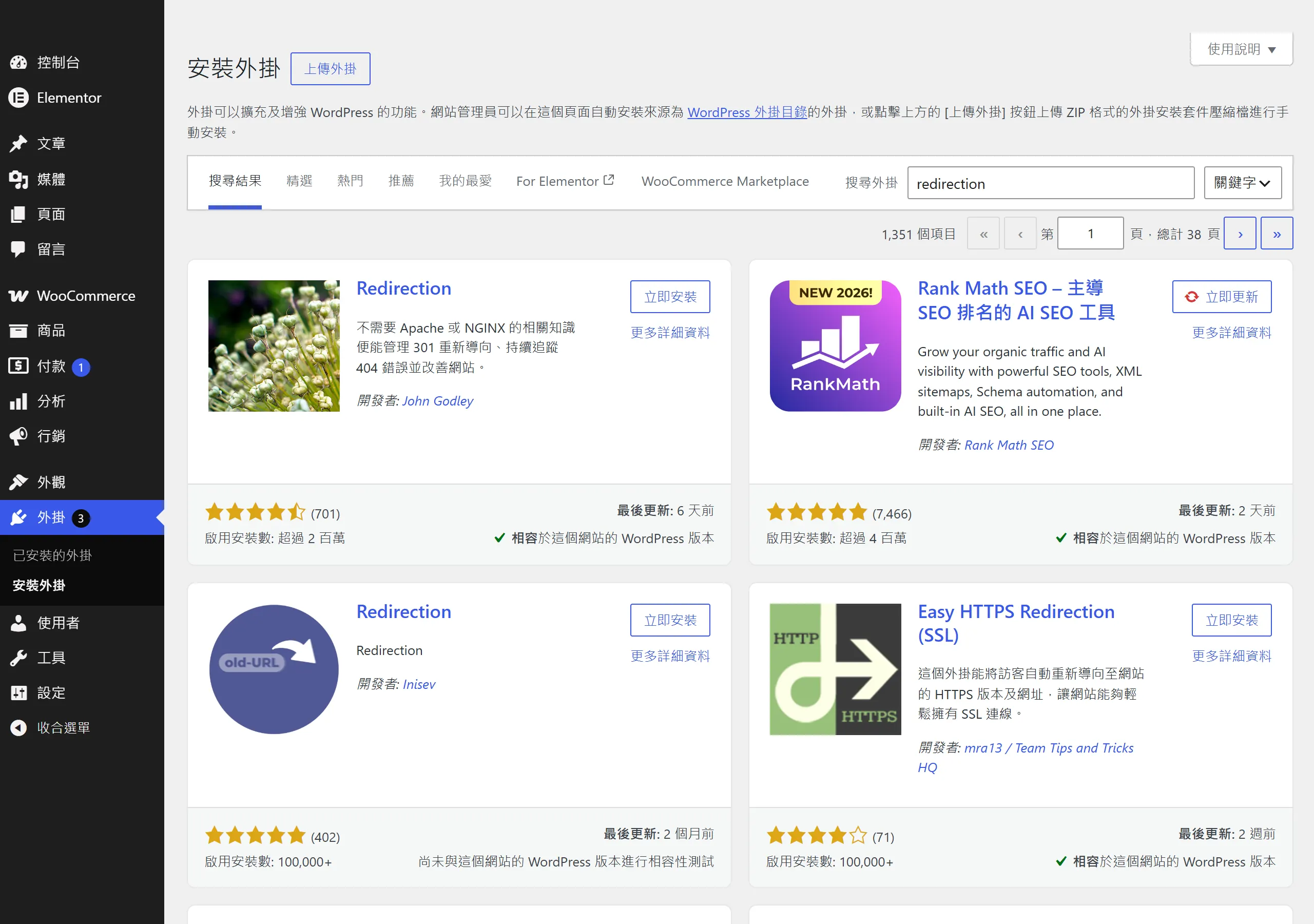
Task: View 更多詳細資料 for John Godley's Redirection
Action: pos(670,333)
